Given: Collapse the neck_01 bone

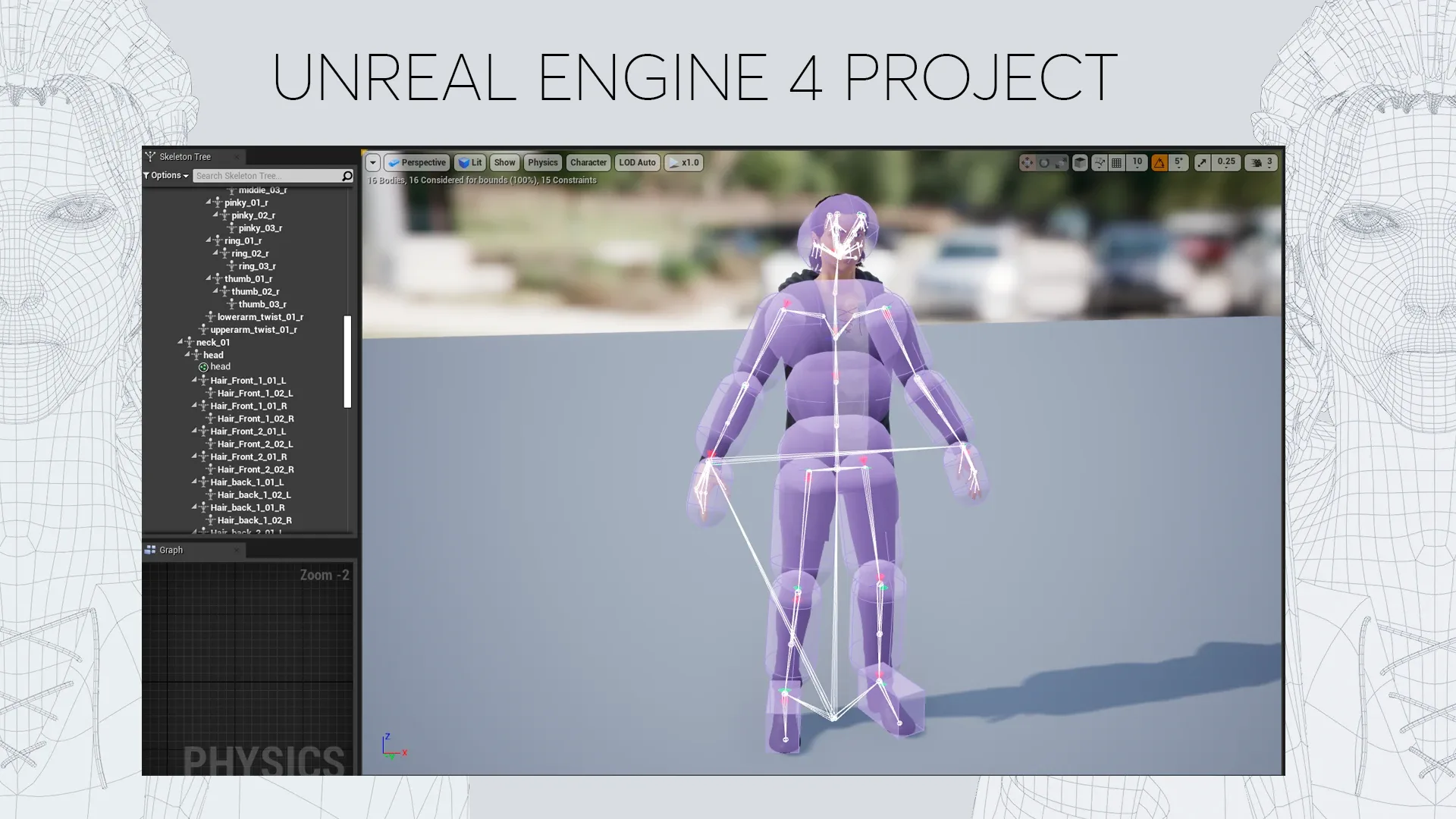Looking at the screenshot, I should (x=180, y=342).
